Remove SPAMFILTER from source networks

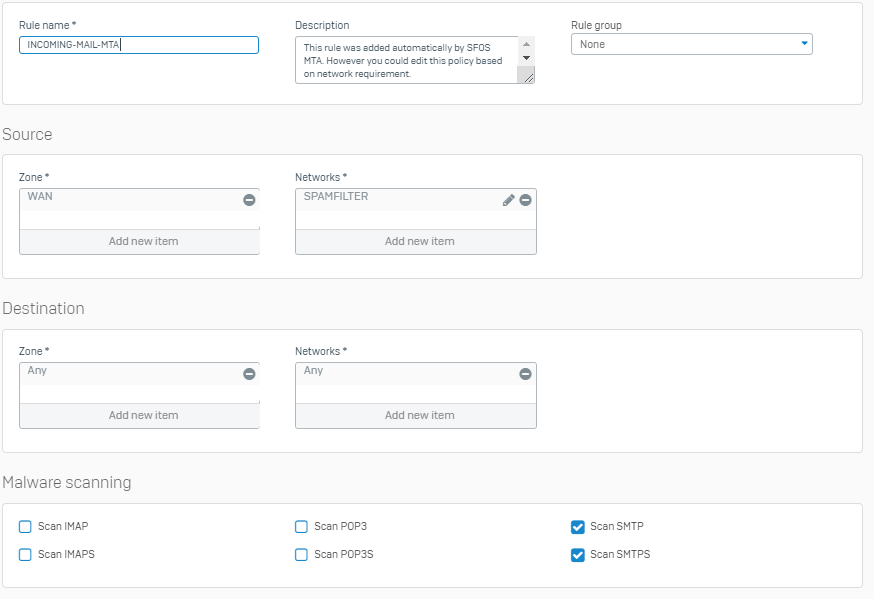[x=525, y=200]
